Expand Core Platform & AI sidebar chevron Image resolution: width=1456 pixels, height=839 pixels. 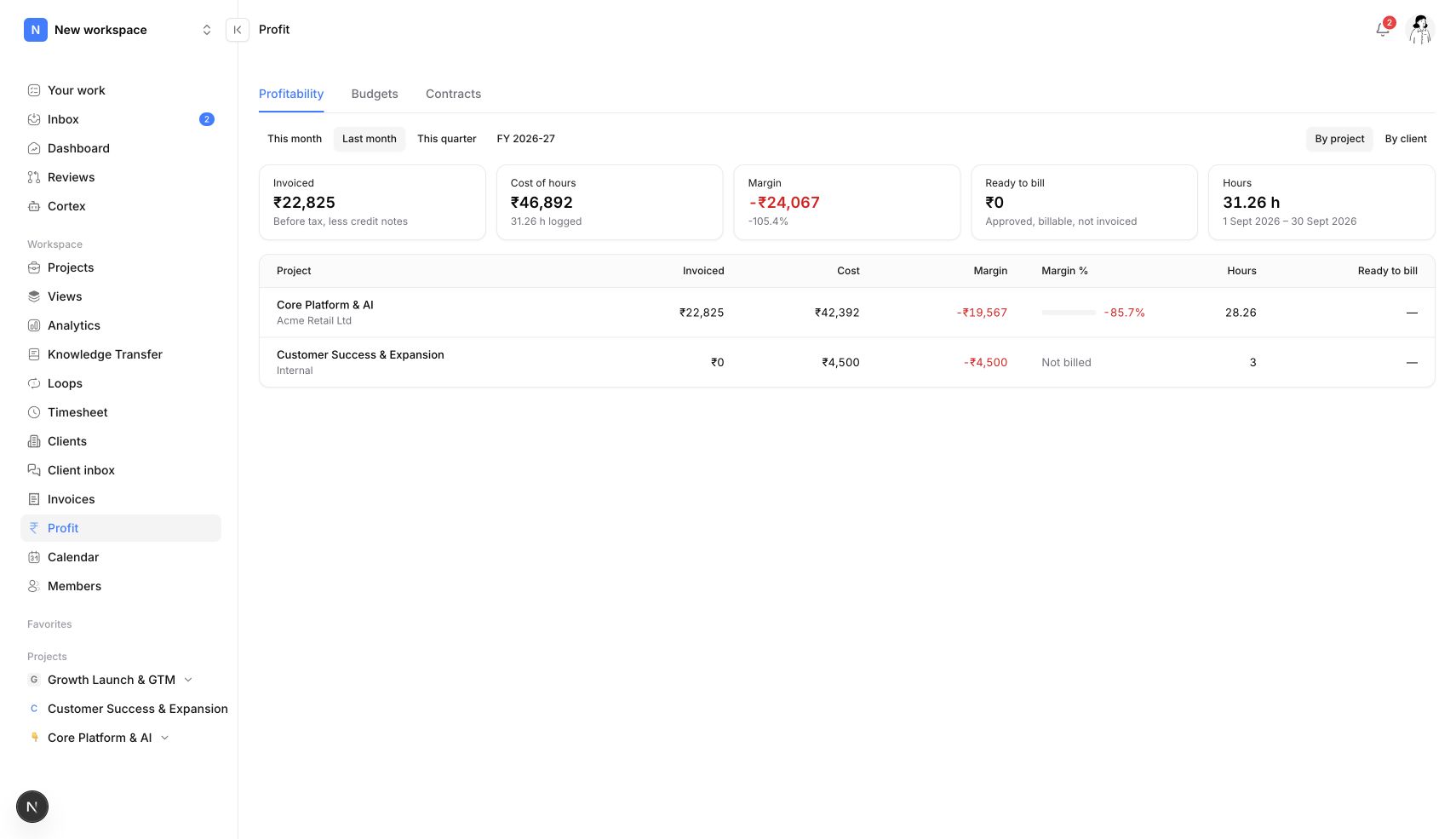coord(164,738)
